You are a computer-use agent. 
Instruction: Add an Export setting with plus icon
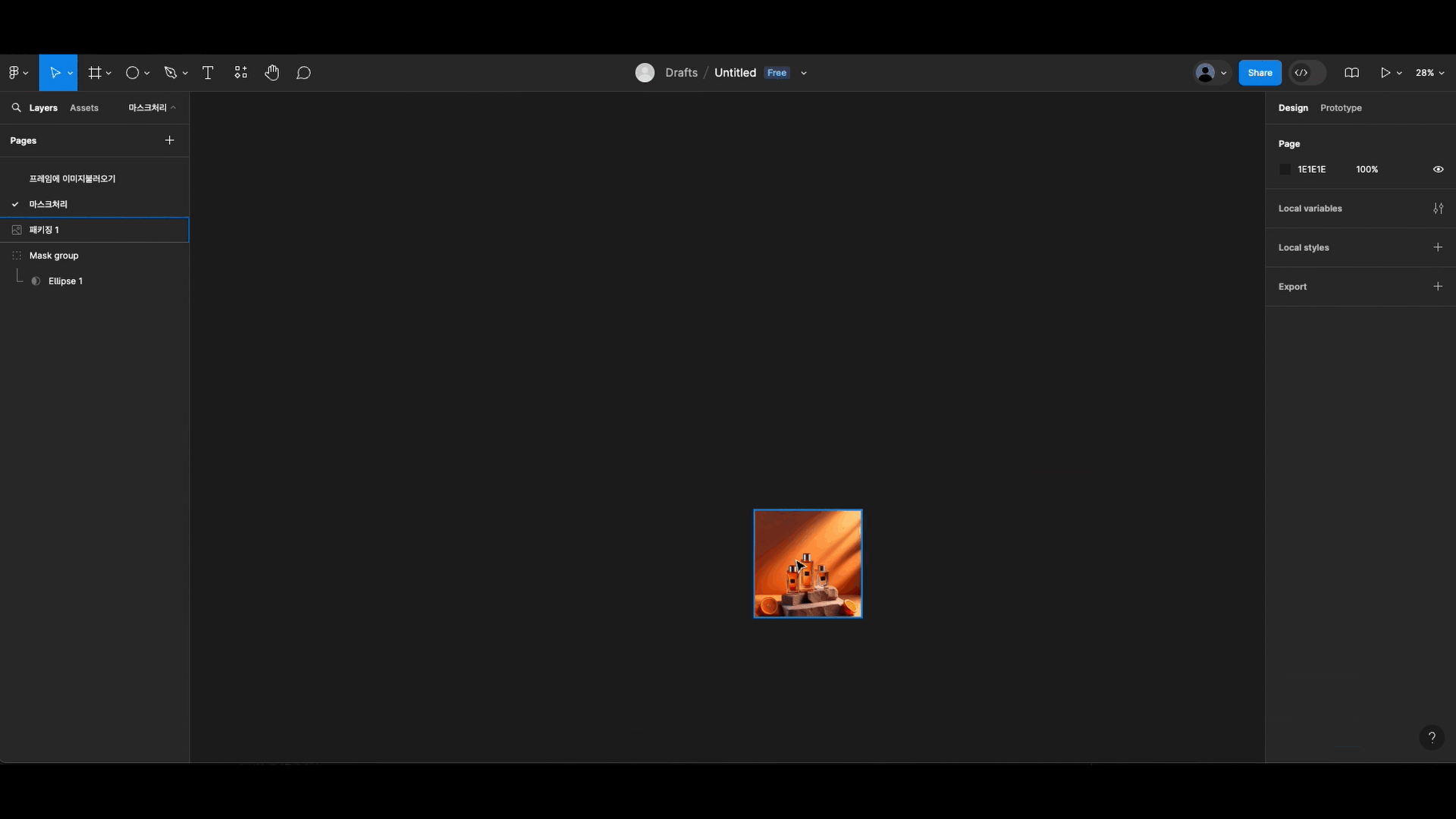1438,286
